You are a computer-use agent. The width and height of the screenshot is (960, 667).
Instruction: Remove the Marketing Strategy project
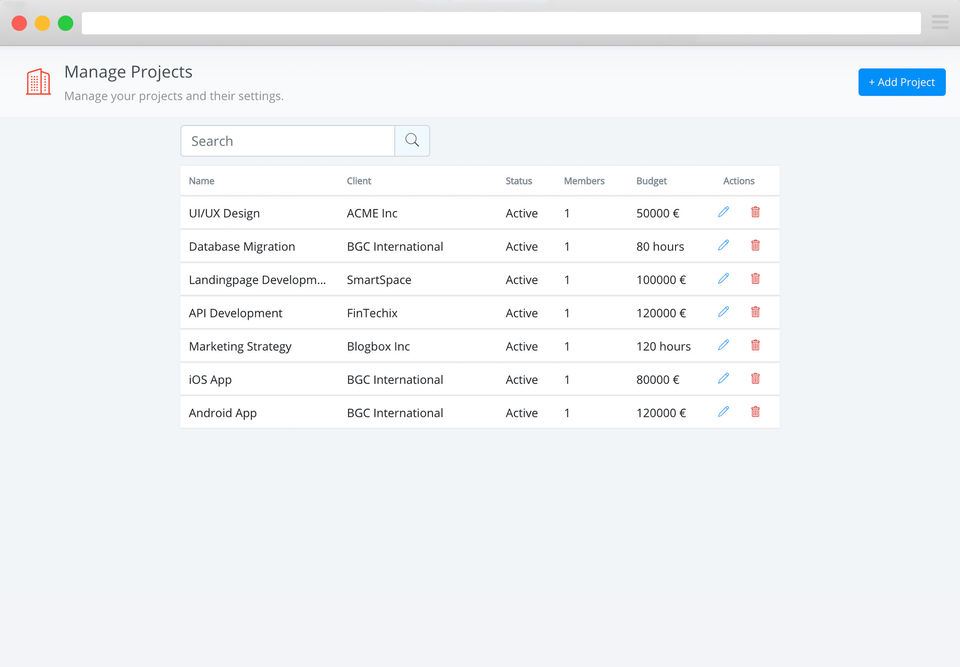point(755,345)
